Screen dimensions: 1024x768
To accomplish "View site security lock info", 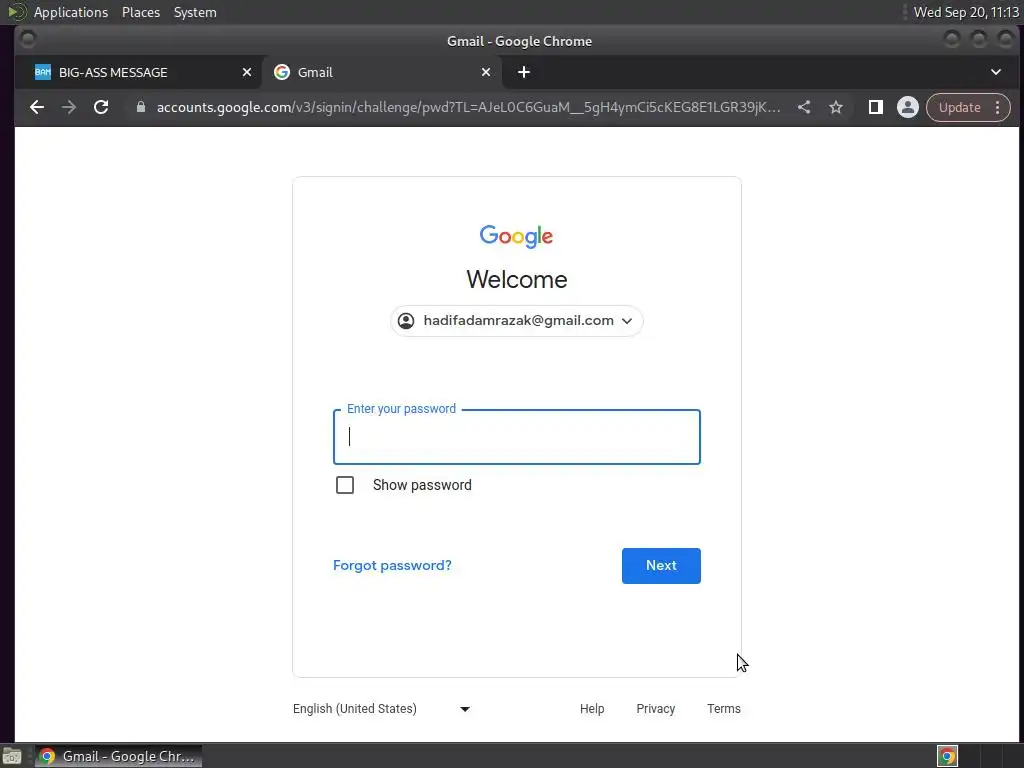I will (x=140, y=107).
